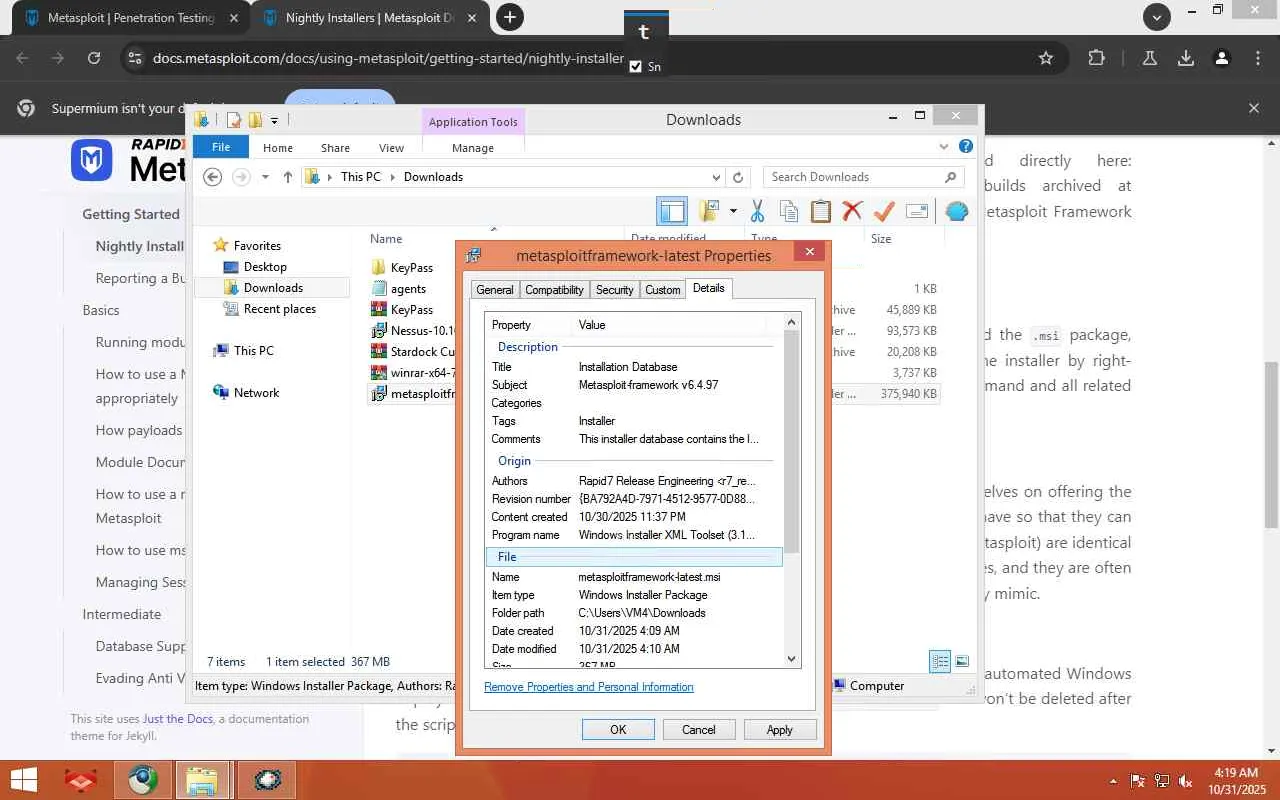Open Explorer Help question mark icon
1280x800 pixels.
pos(966,146)
